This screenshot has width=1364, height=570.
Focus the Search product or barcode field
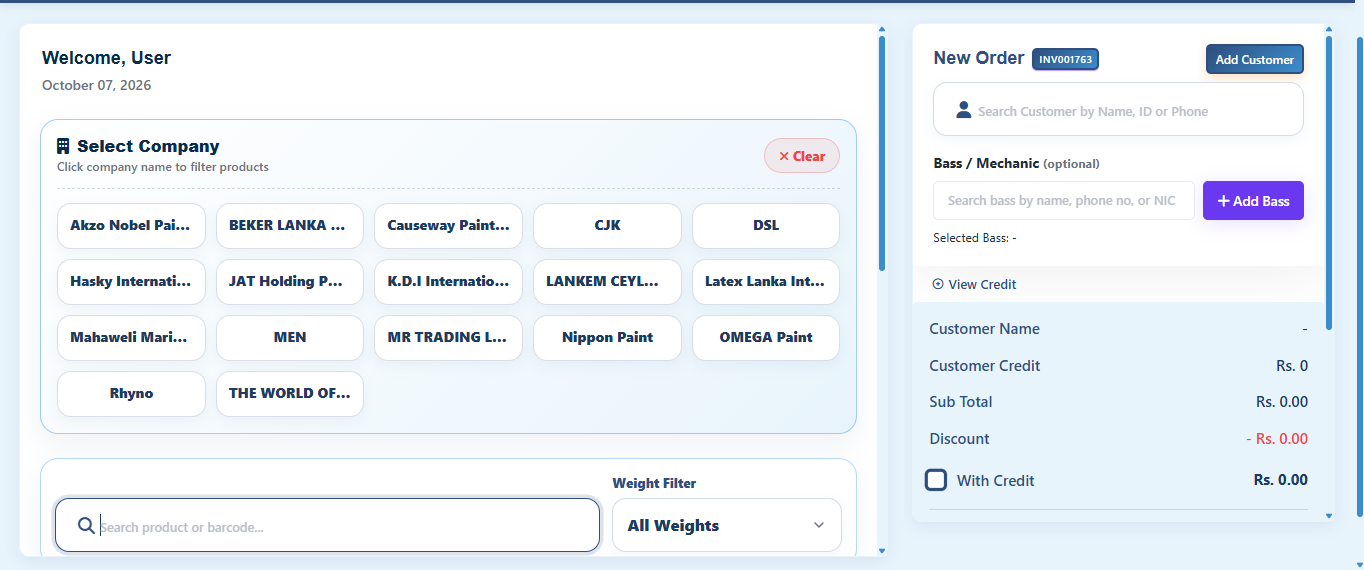(327, 525)
